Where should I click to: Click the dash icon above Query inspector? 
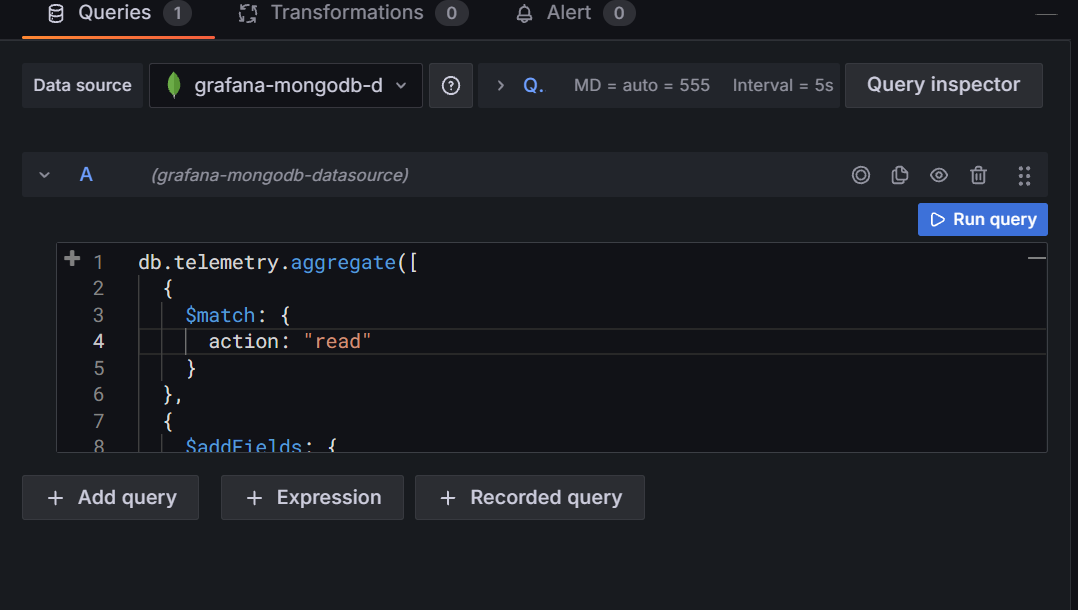(x=1046, y=14)
